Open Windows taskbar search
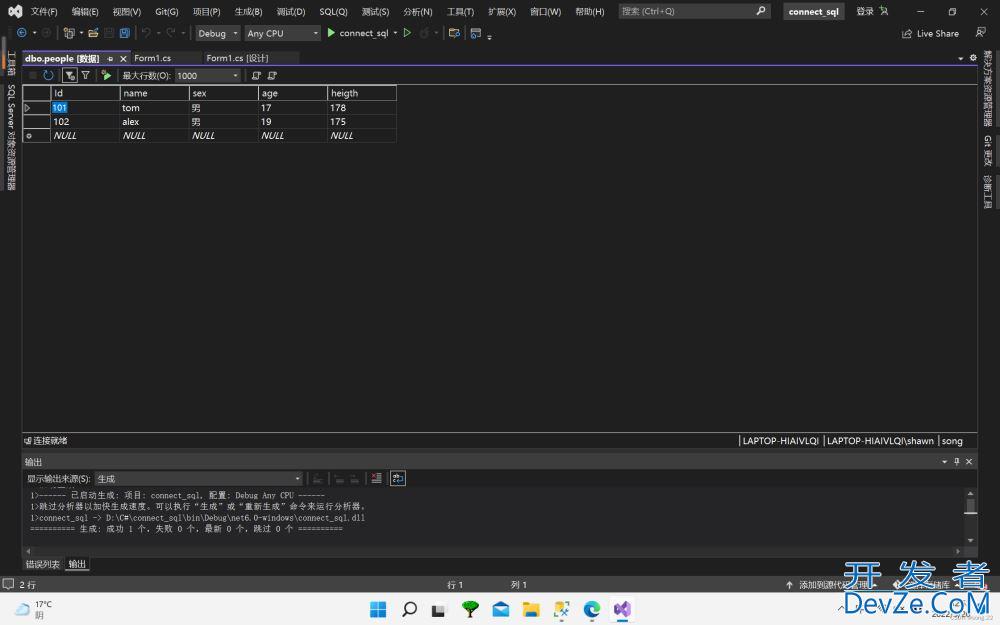This screenshot has height=625, width=1000. (409, 610)
